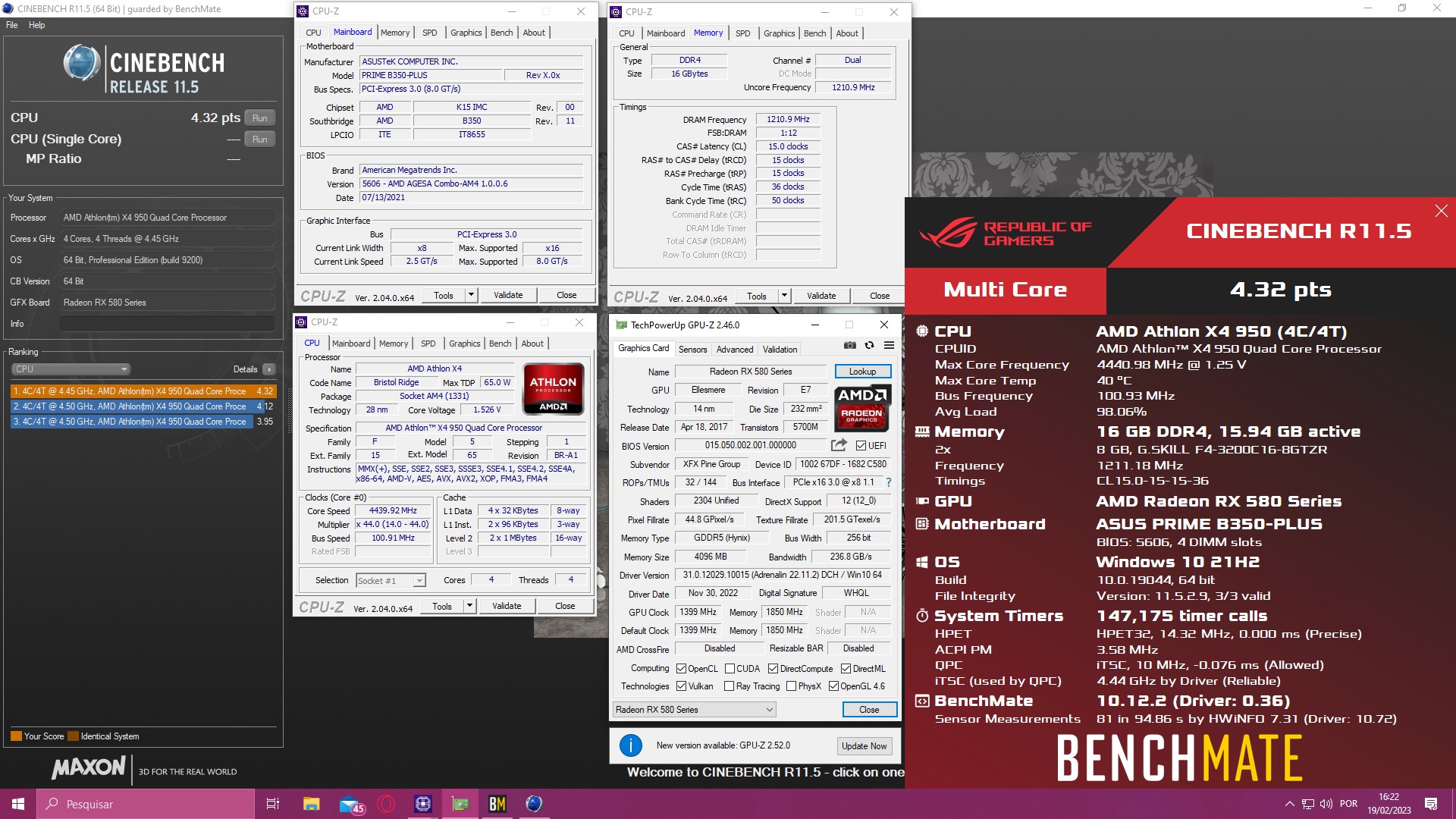The image size is (1456, 819).
Task: Launch Opera browser from the taskbar
Action: point(386,804)
